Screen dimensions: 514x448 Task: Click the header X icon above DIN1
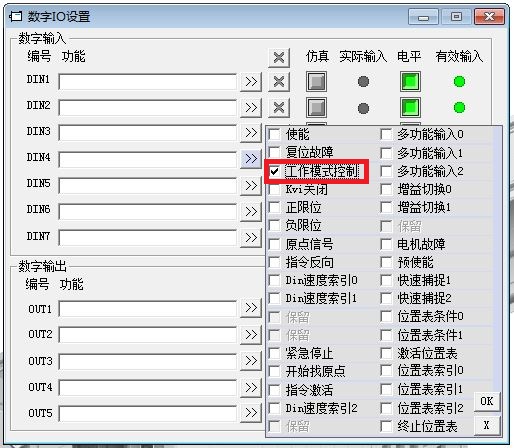click(x=279, y=57)
